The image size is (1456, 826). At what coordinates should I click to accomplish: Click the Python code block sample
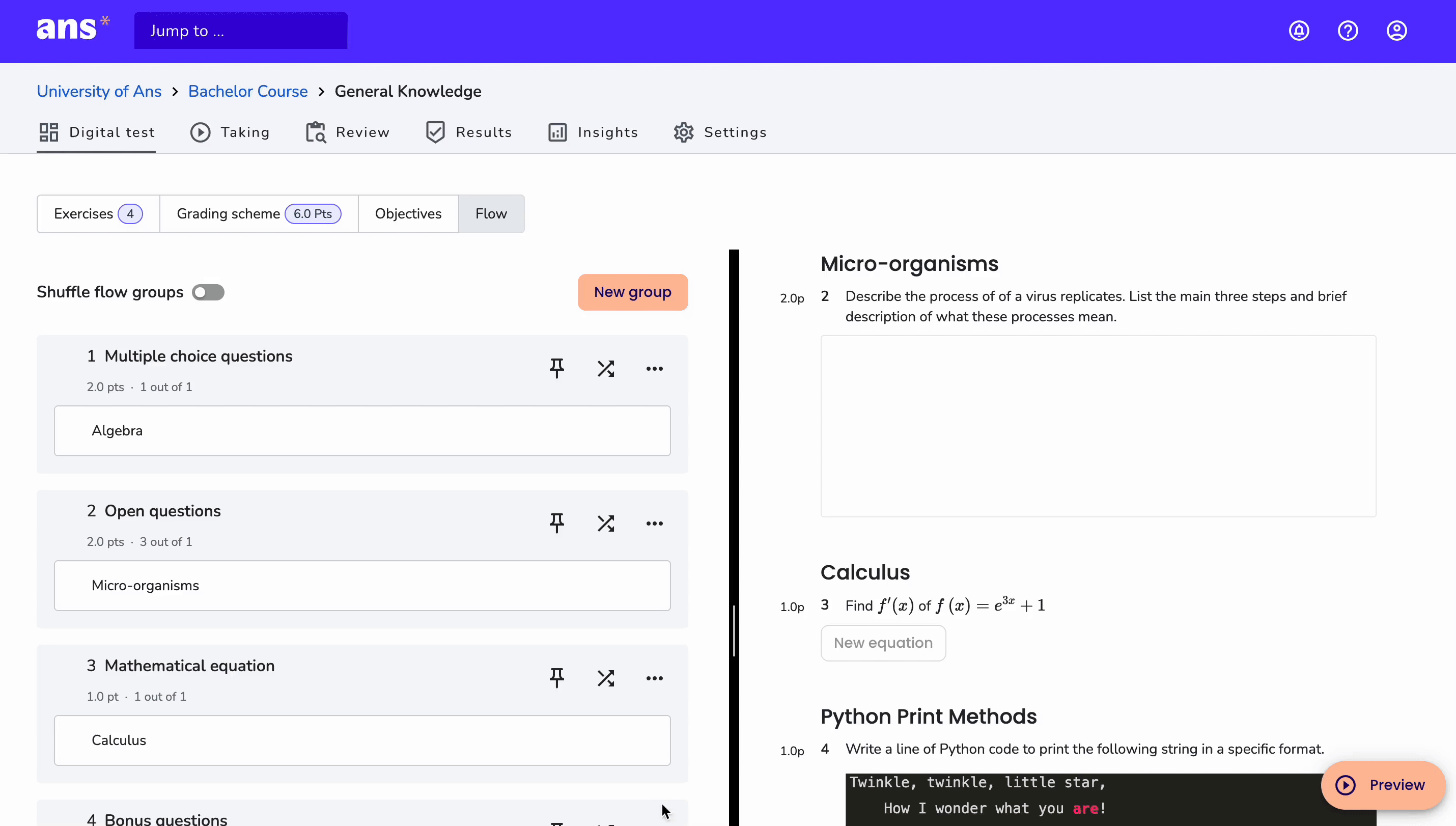pyautogui.click(x=1110, y=800)
